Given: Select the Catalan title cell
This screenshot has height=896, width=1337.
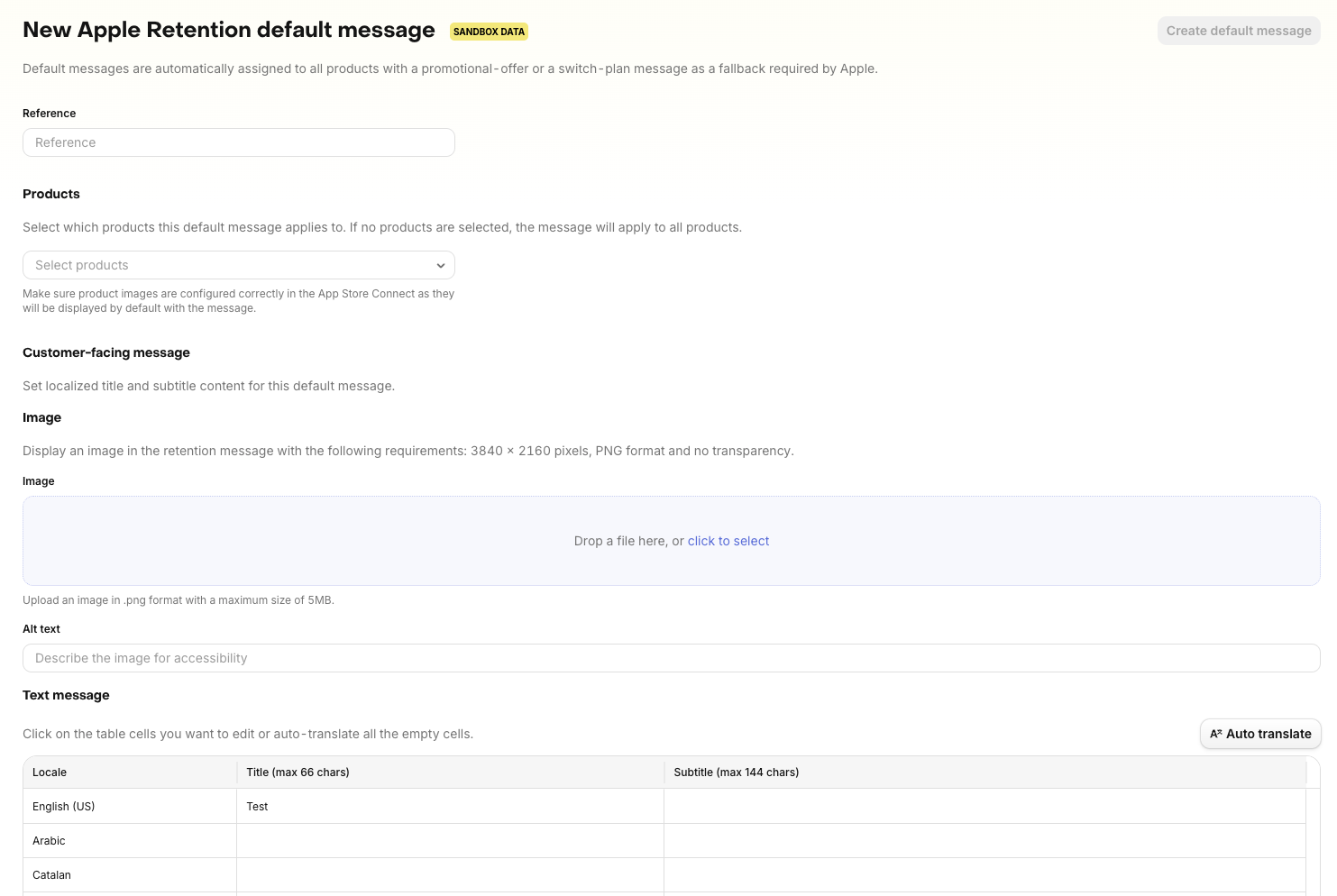Looking at the screenshot, I should click(x=449, y=875).
